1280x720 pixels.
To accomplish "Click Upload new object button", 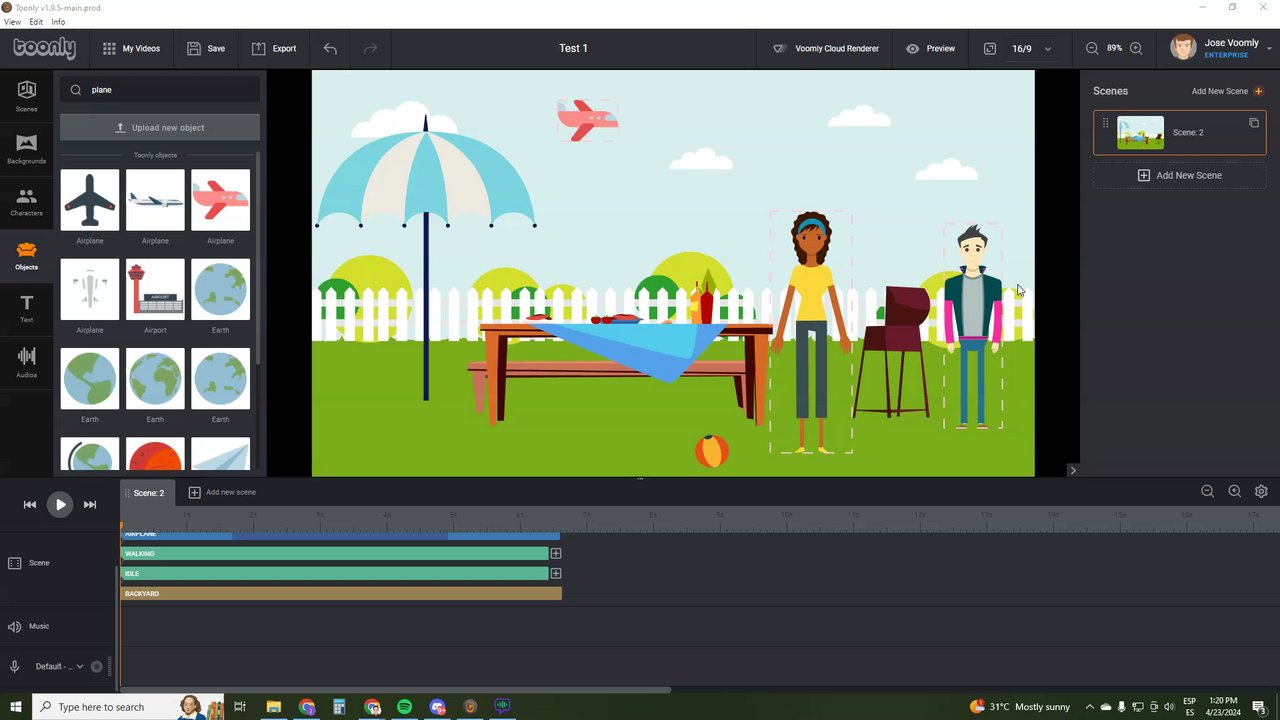I will point(160,127).
